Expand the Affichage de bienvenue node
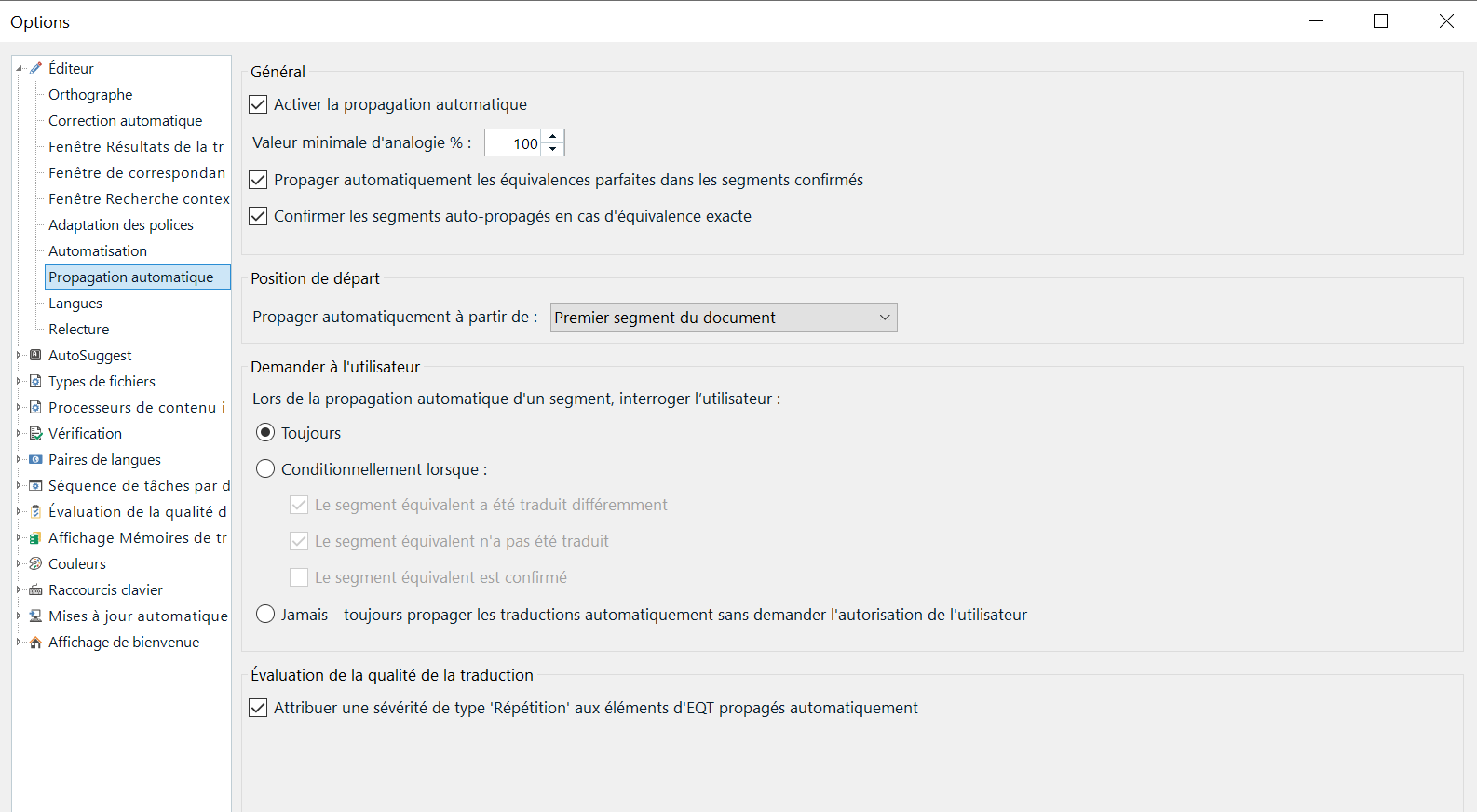Viewport: 1477px width, 812px height. 19,642
